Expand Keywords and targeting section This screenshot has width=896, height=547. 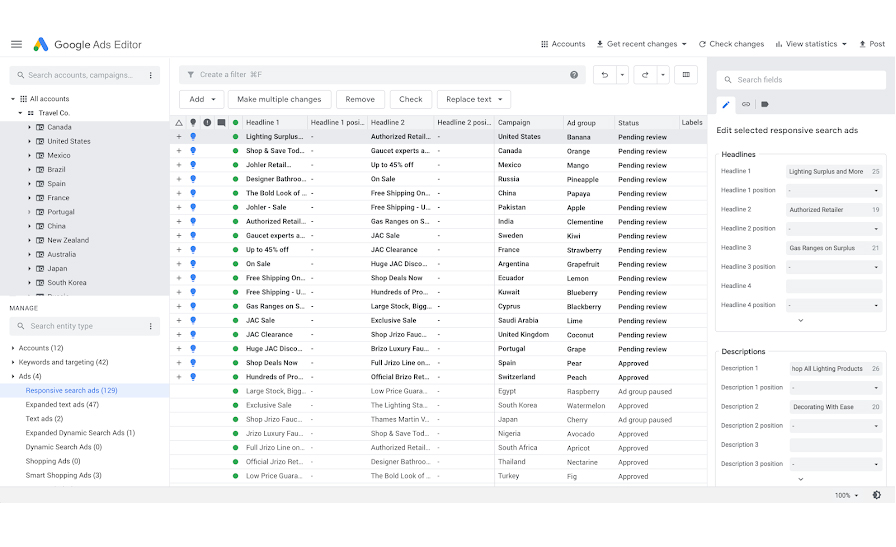click(13, 362)
